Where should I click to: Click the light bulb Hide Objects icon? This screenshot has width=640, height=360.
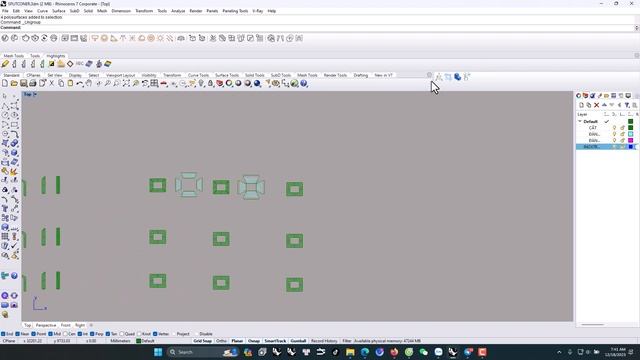click(x=201, y=83)
